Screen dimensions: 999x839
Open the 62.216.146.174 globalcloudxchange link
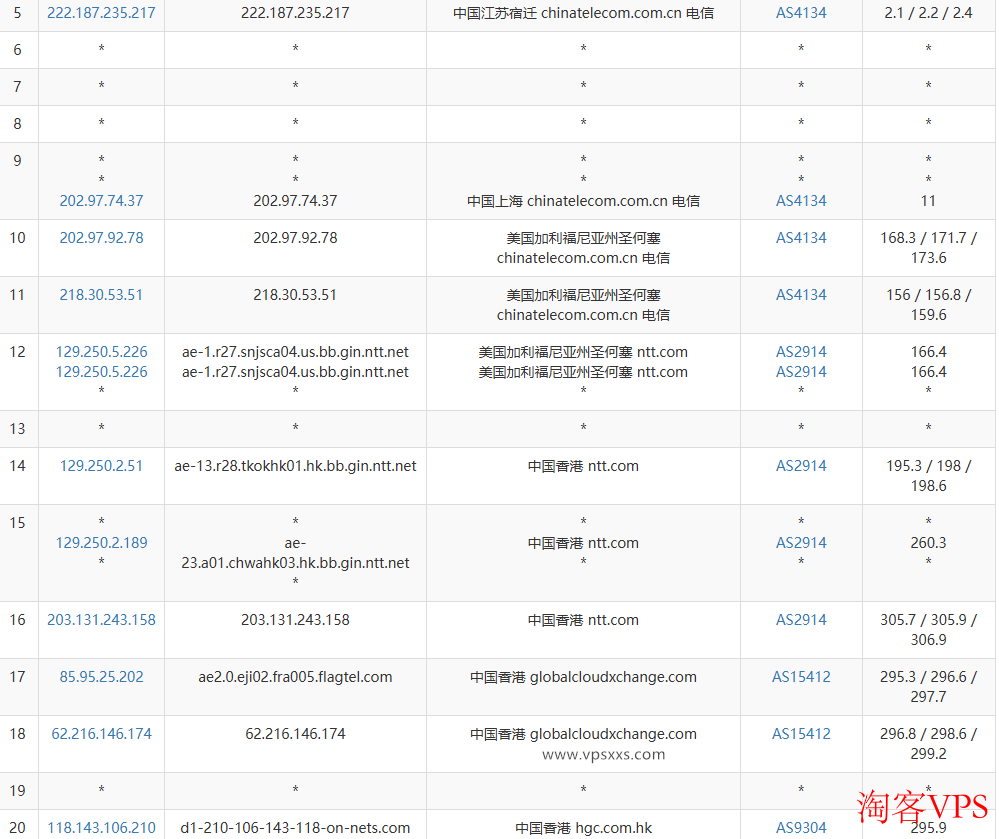(x=100, y=734)
